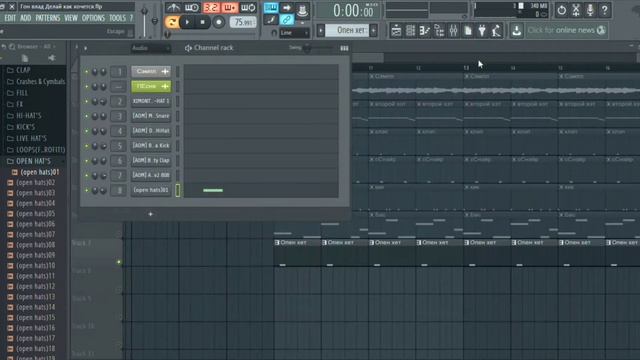This screenshot has height=360, width=640.
Task: Toggle loop recording icon
Action: click(248, 7)
